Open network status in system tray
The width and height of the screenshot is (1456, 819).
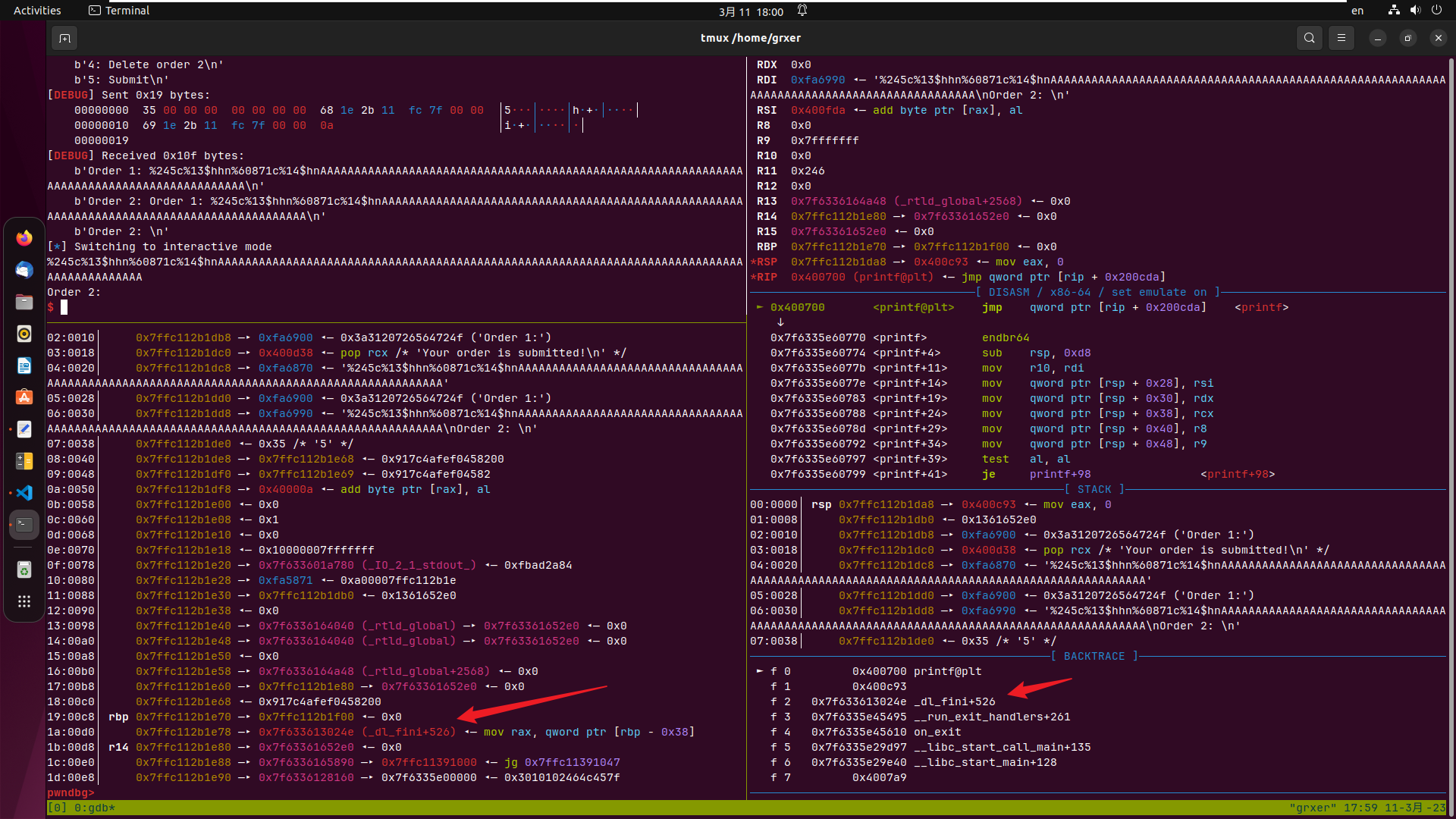(1394, 11)
